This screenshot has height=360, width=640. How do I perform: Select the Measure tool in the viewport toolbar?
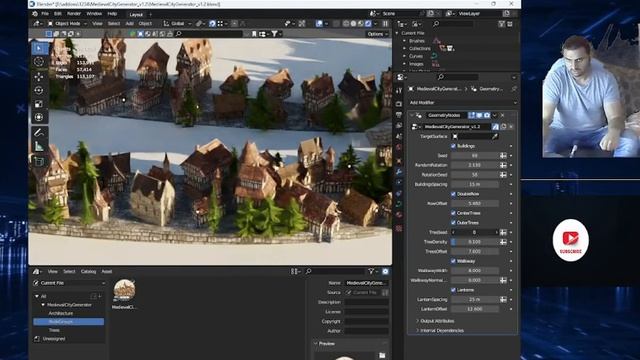39,146
